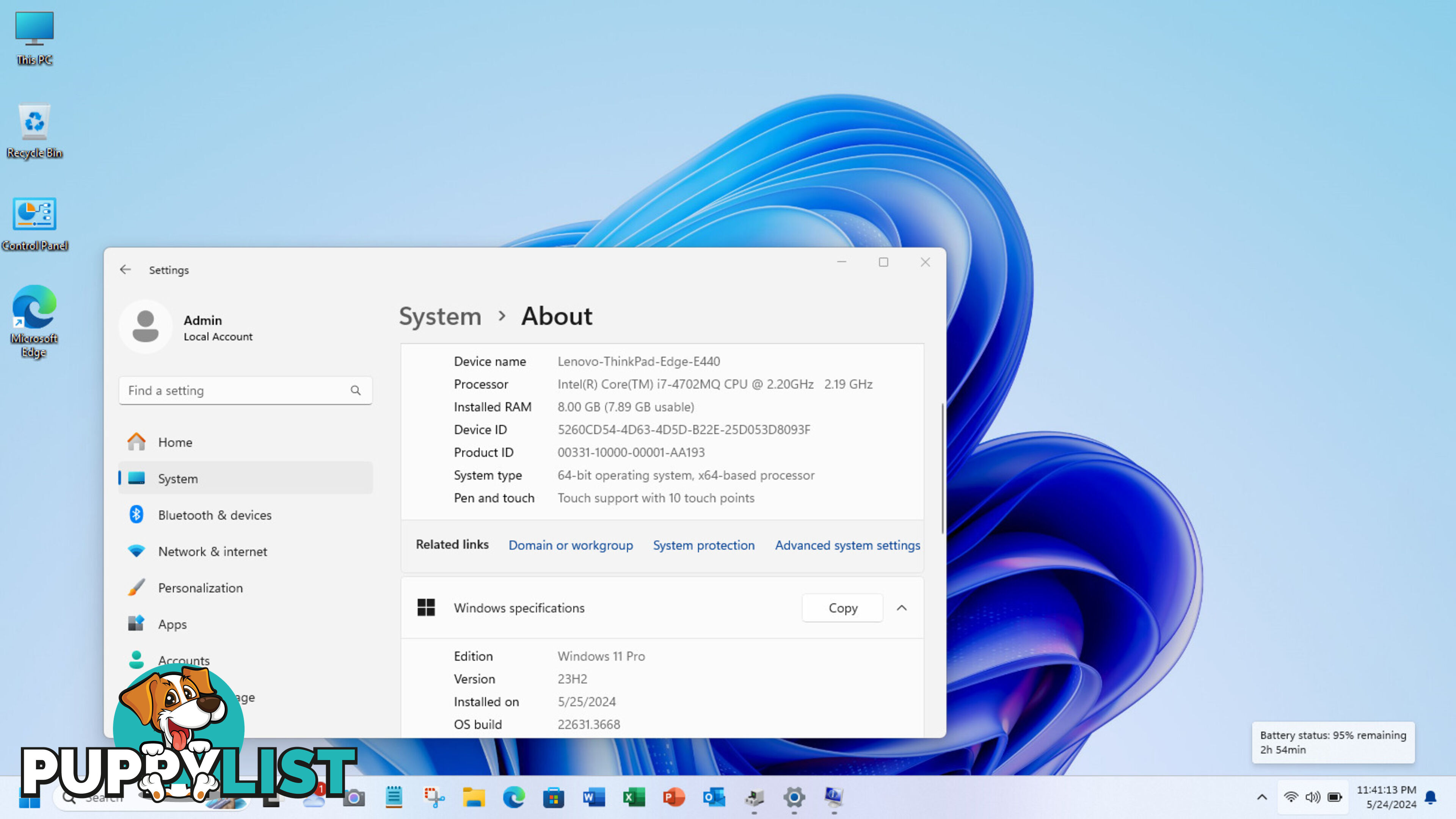Screen dimensions: 1456x819
Task: Click System in the breadcrumb header
Action: (x=440, y=316)
